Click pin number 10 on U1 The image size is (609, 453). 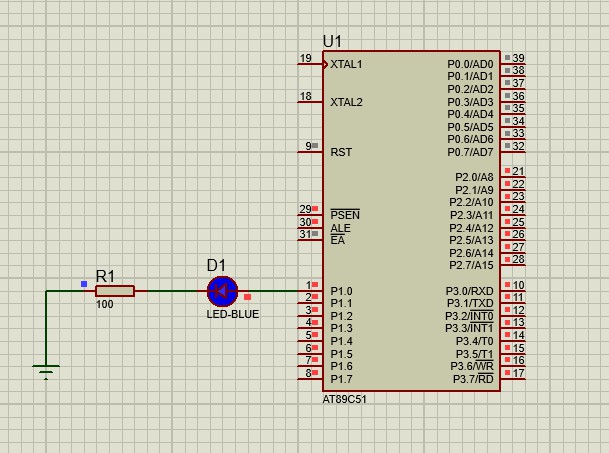point(518,285)
